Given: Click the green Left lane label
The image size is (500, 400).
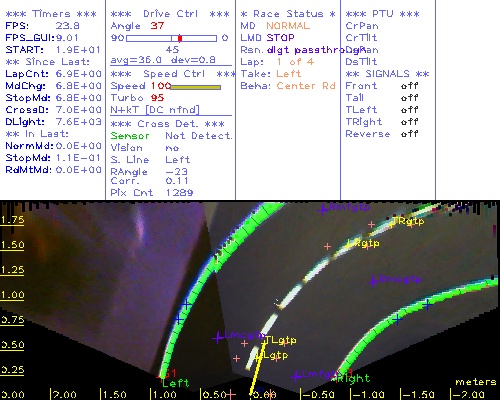Looking at the screenshot, I should [176, 383].
